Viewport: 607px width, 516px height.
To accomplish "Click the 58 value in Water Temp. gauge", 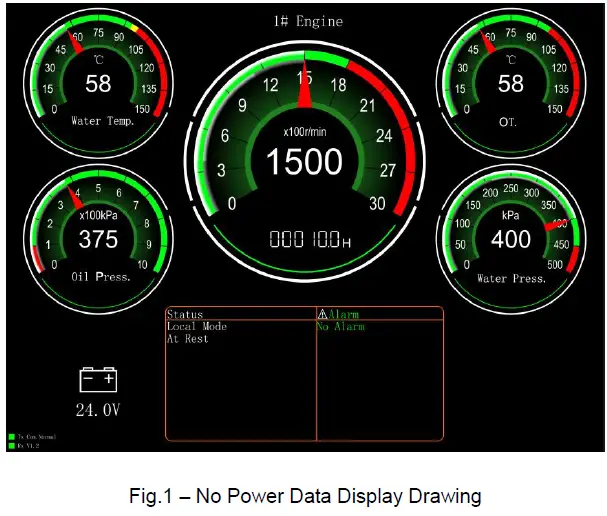I will click(x=98, y=84).
